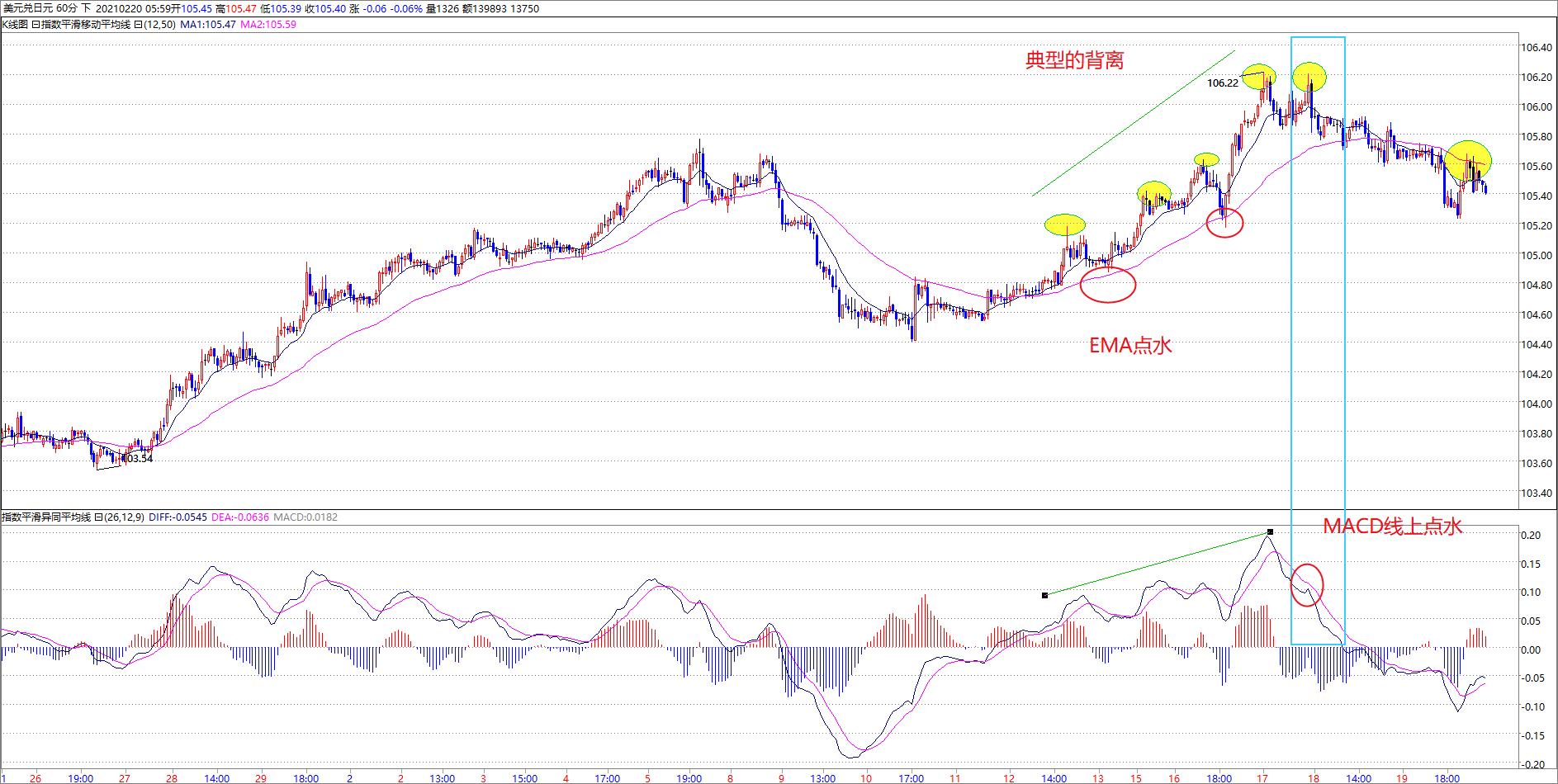
Task: Click the -0.06% change value
Action: point(405,8)
